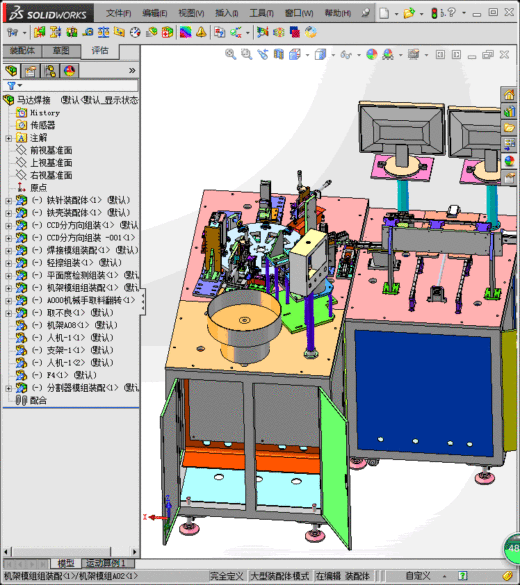
Task: Select the ConfigurationManager tab icon
Action: (x=50, y=71)
